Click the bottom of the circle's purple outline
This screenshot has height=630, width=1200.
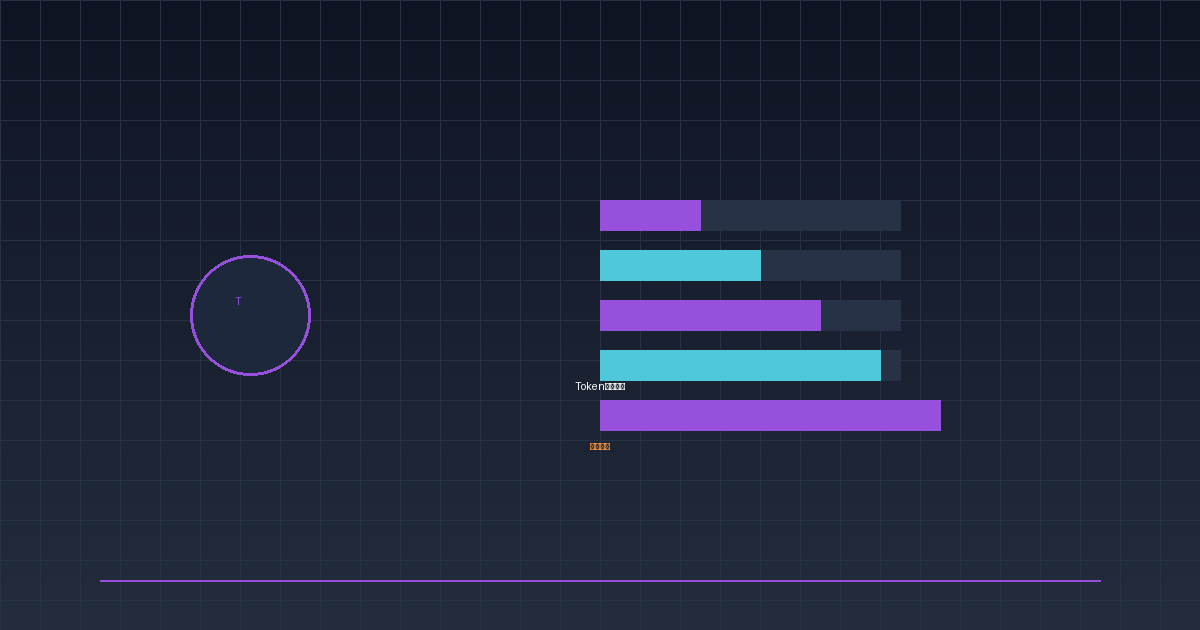point(250,374)
